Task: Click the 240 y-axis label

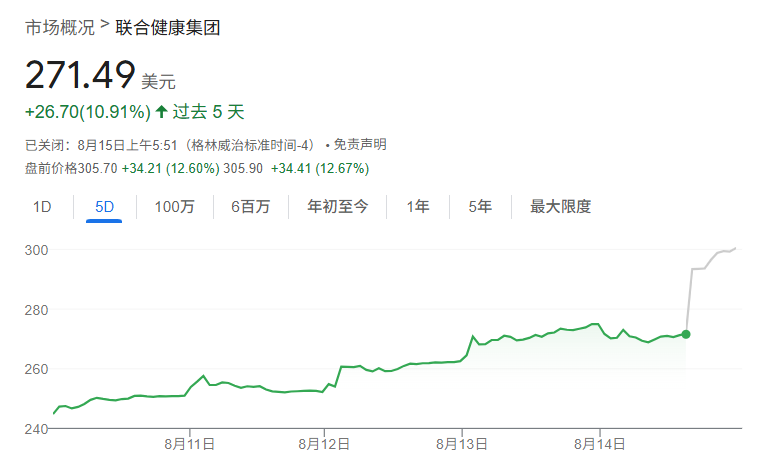Action: (x=36, y=429)
